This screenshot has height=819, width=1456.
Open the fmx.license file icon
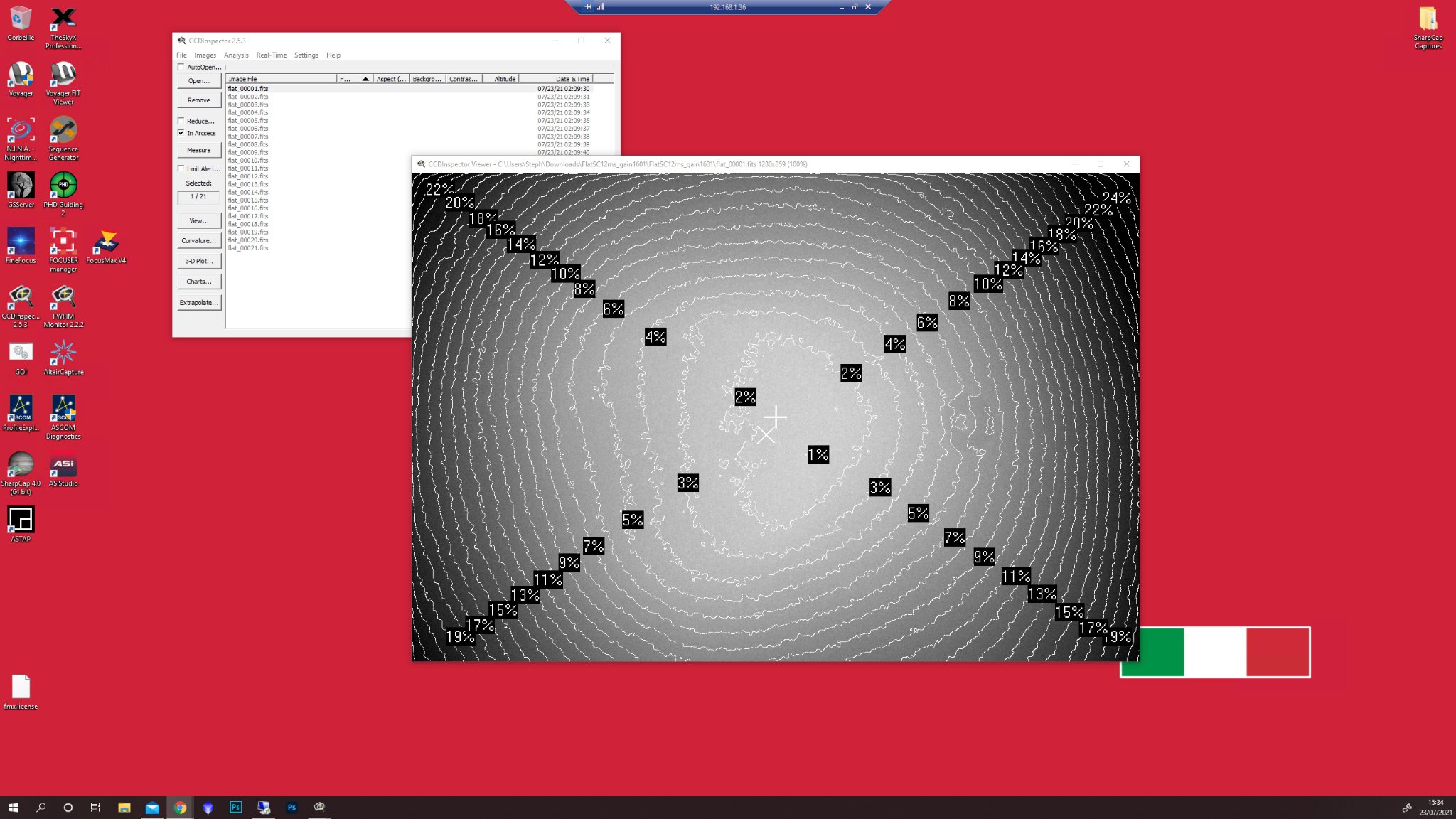(21, 692)
